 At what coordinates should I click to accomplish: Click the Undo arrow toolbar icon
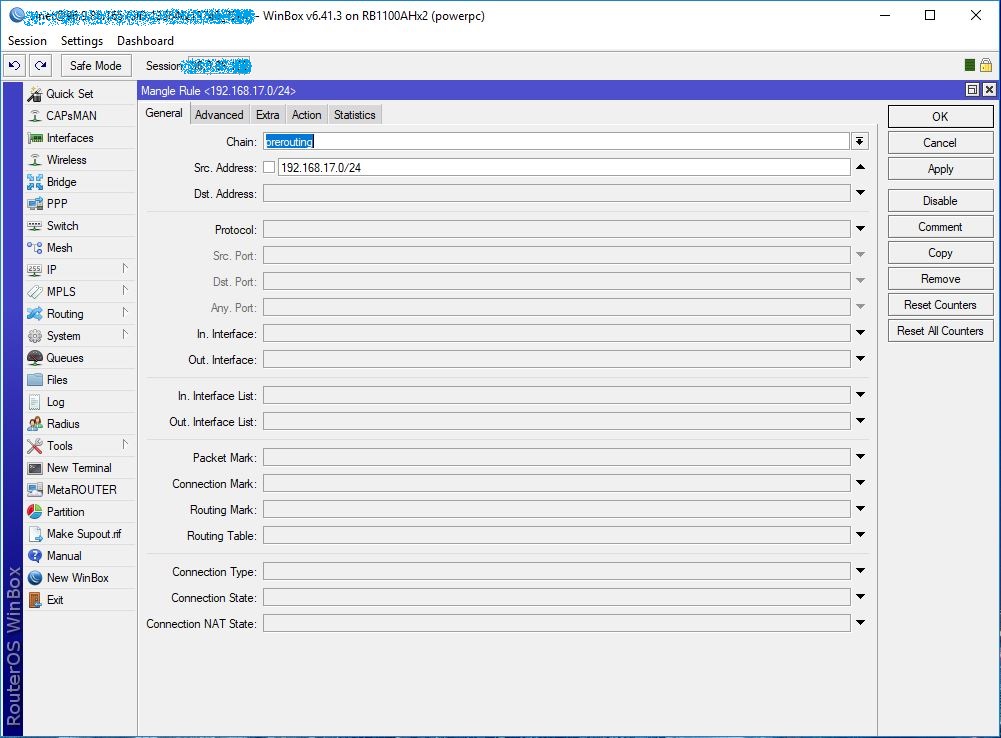click(x=15, y=66)
